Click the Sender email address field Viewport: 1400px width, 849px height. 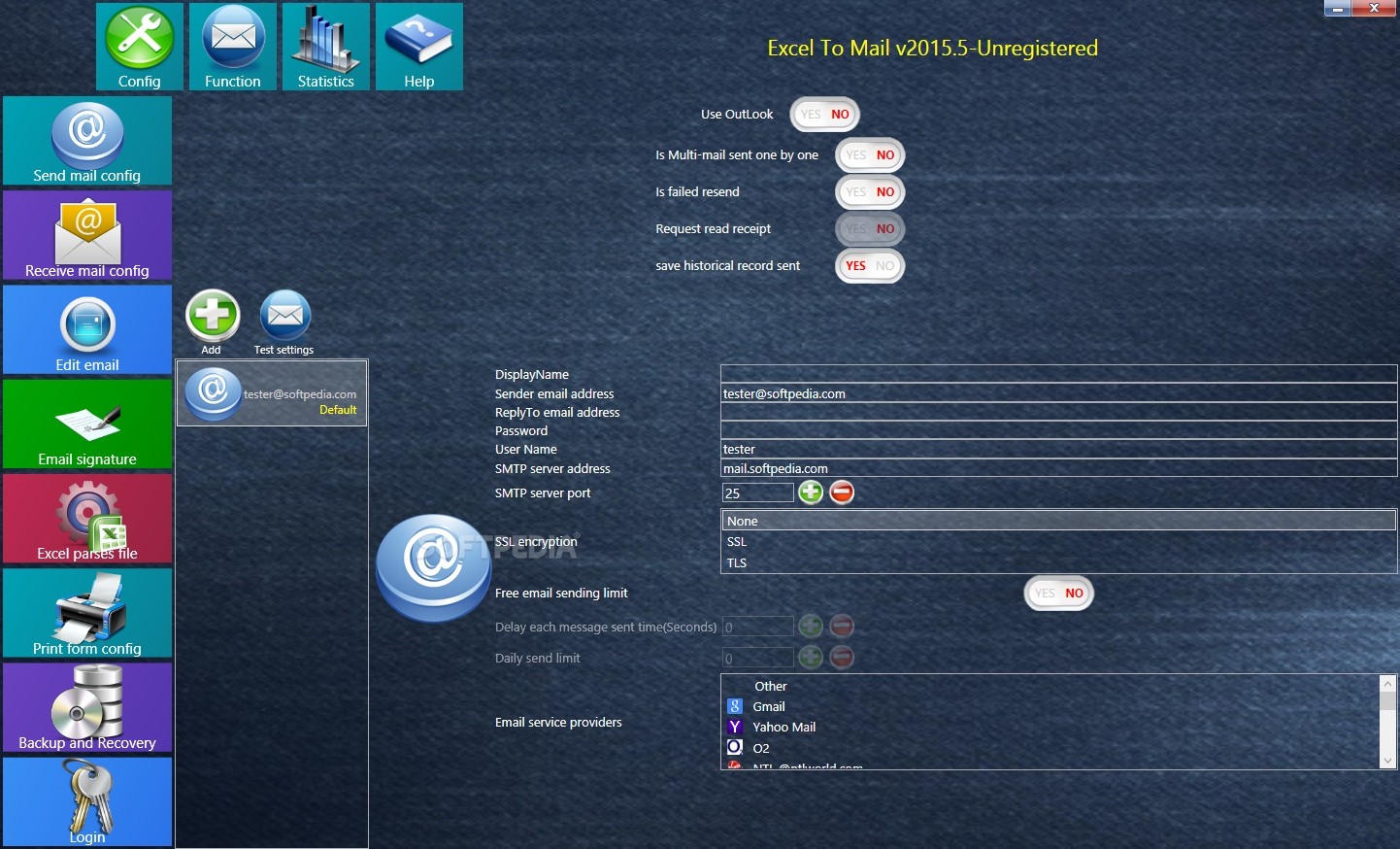1058,393
